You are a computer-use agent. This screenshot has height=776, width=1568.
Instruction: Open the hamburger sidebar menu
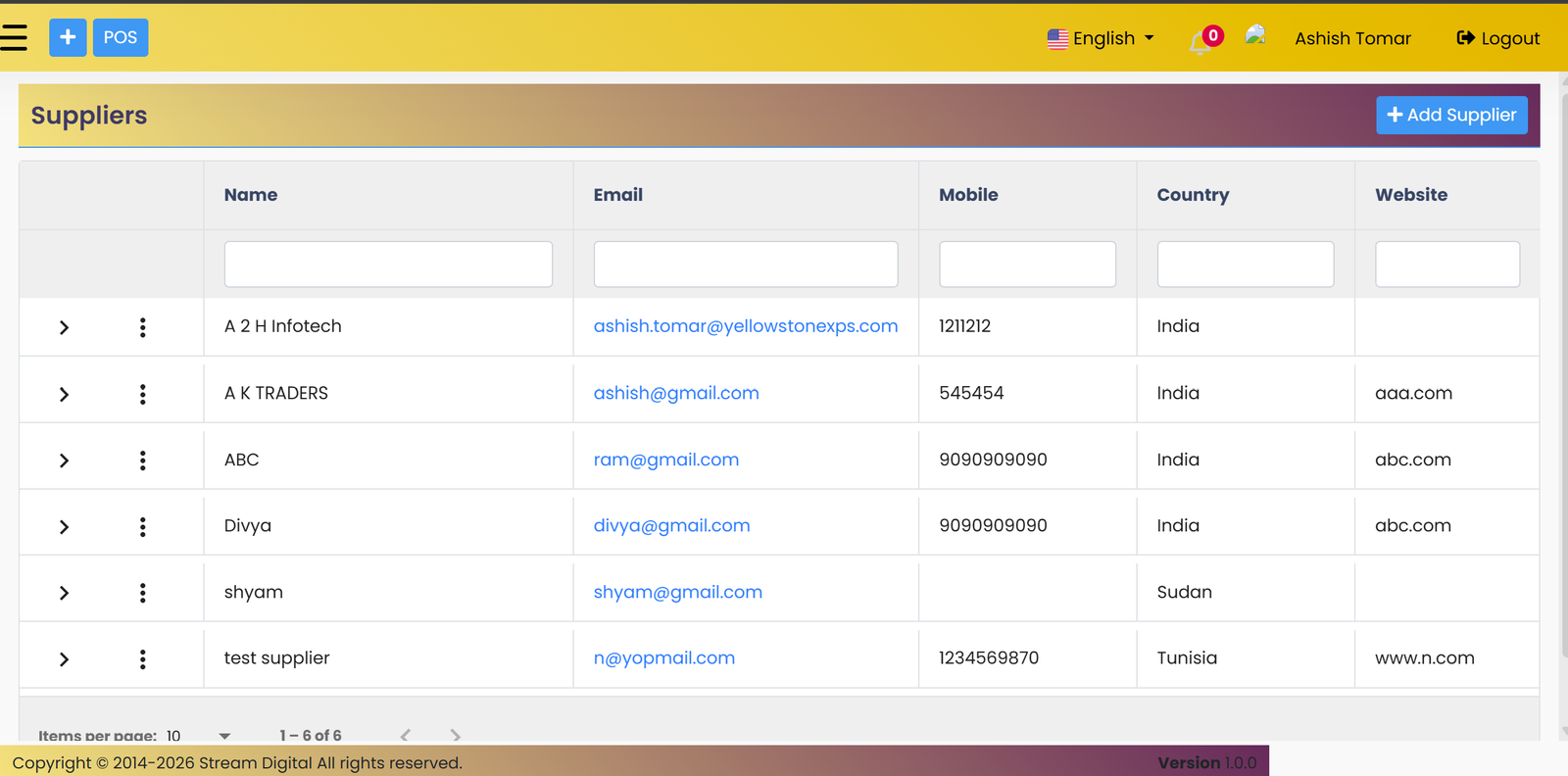click(14, 37)
